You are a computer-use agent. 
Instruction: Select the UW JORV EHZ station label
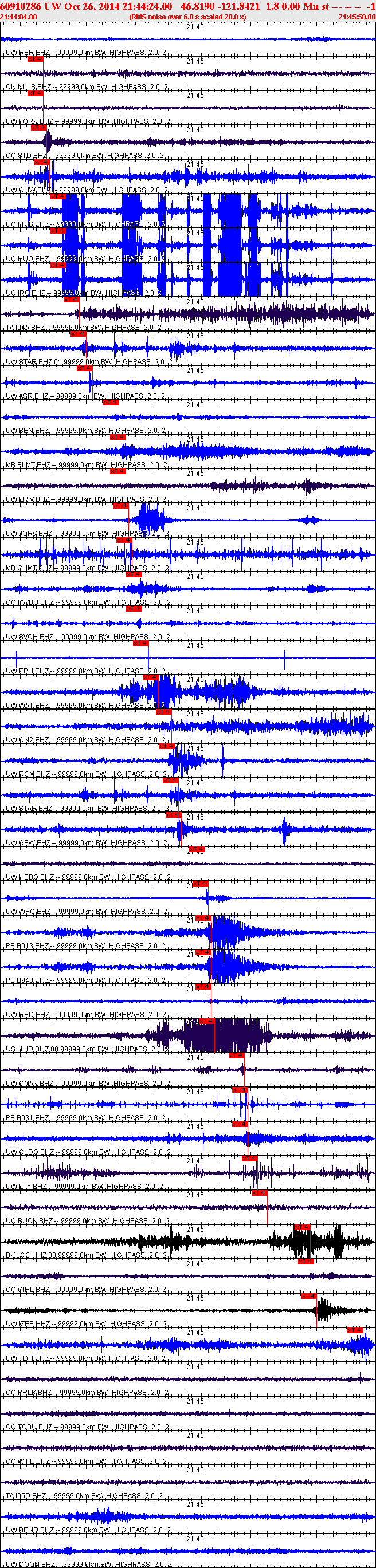(x=88, y=534)
